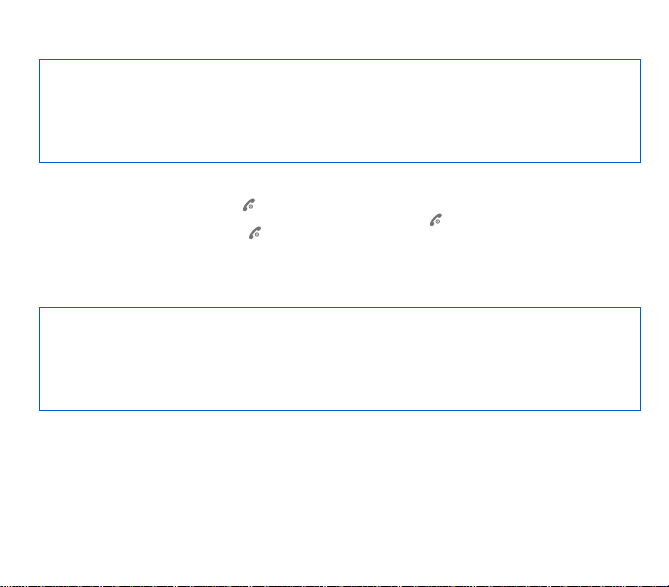The width and height of the screenshot is (669, 587).
Task: Focus the bottom blue outlined text area
Action: [340, 359]
